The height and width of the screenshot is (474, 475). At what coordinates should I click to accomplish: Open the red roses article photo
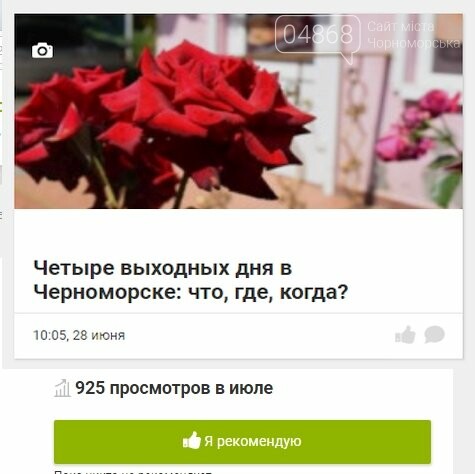pyautogui.click(x=238, y=111)
